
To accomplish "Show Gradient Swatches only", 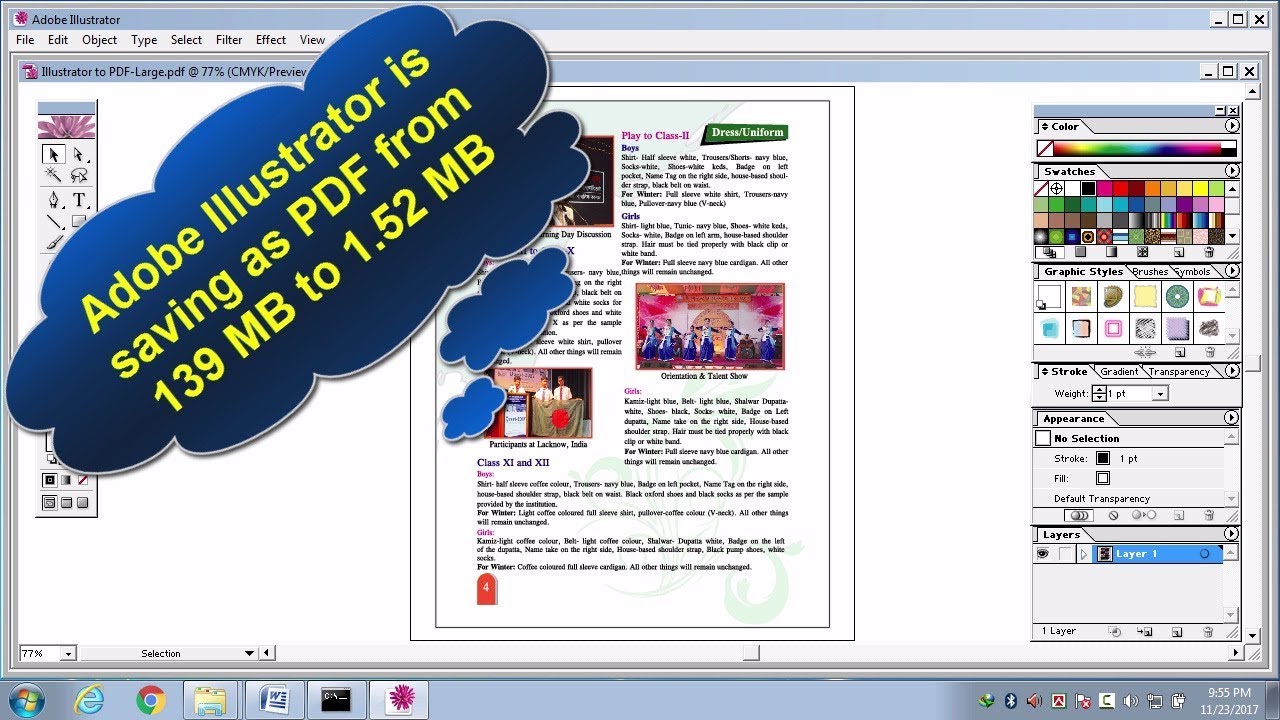I will (x=1111, y=252).
